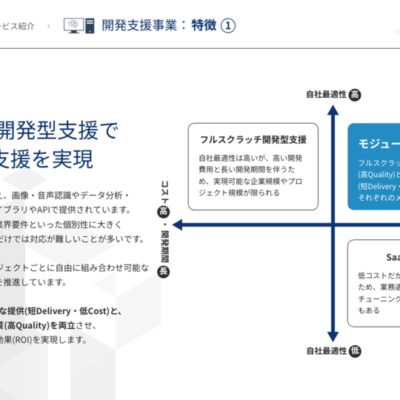Click the breadcrumb chevron separator
Image resolution: width=400 pixels, height=400 pixels.
click(49, 26)
